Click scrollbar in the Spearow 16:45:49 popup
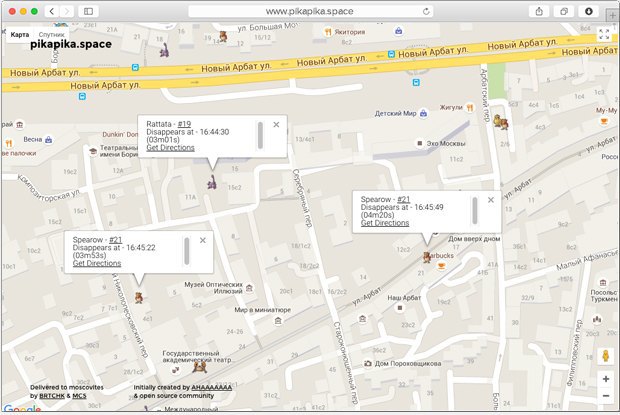Viewport: 620px width, 415px height. (x=474, y=211)
